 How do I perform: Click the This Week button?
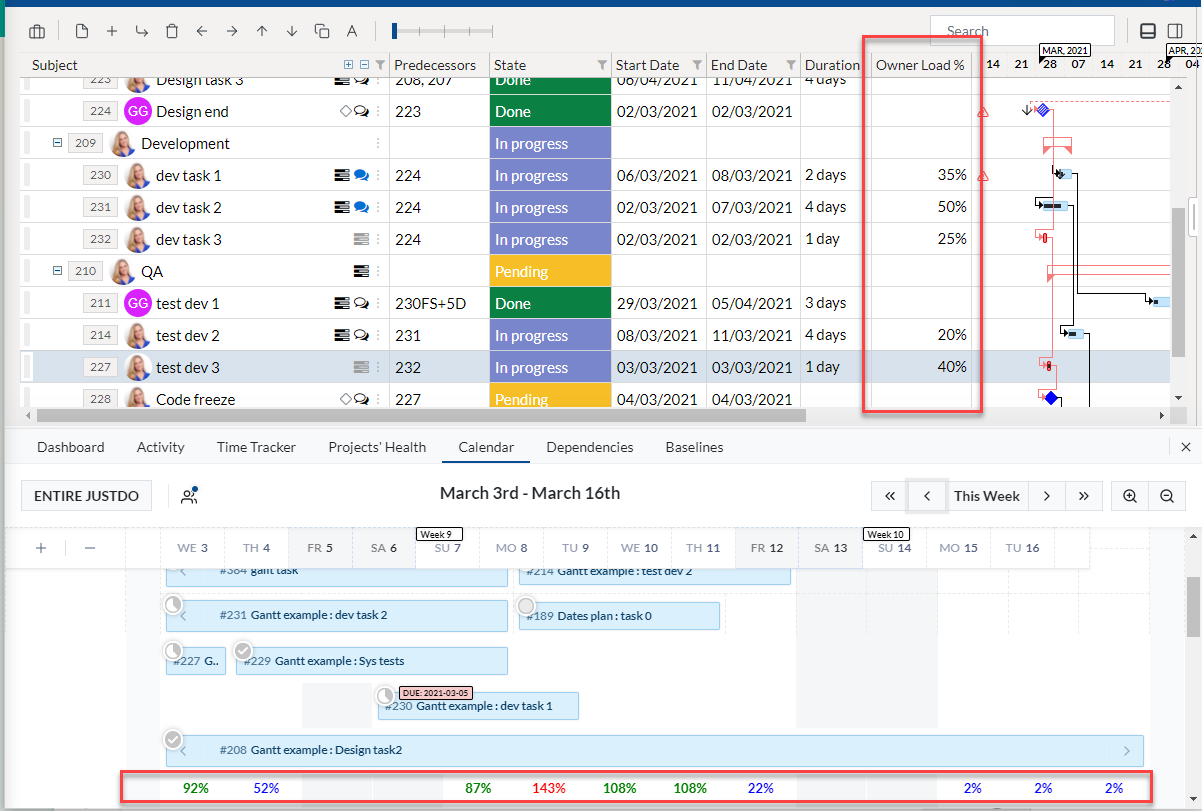click(x=987, y=495)
